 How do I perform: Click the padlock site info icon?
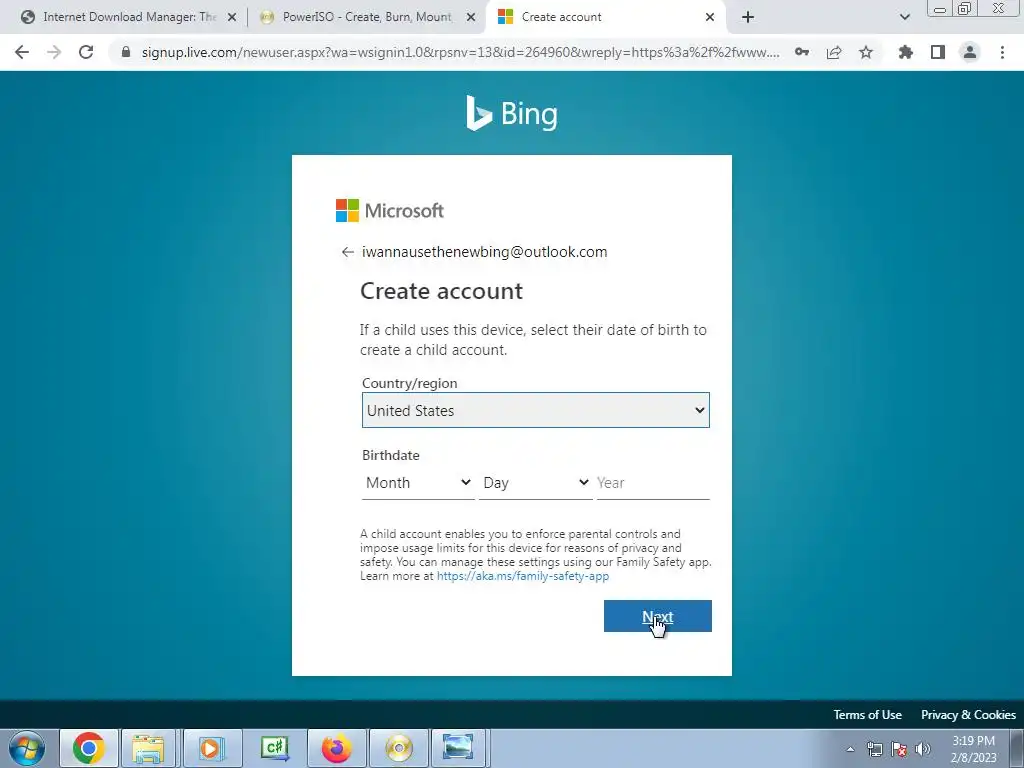[x=126, y=52]
